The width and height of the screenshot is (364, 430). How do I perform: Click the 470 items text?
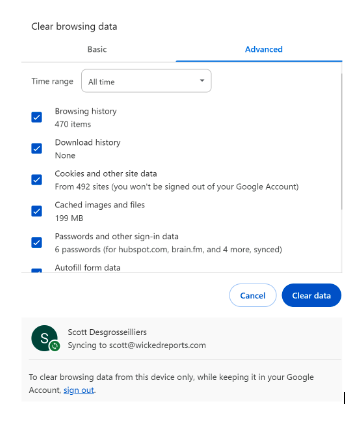(x=73, y=124)
